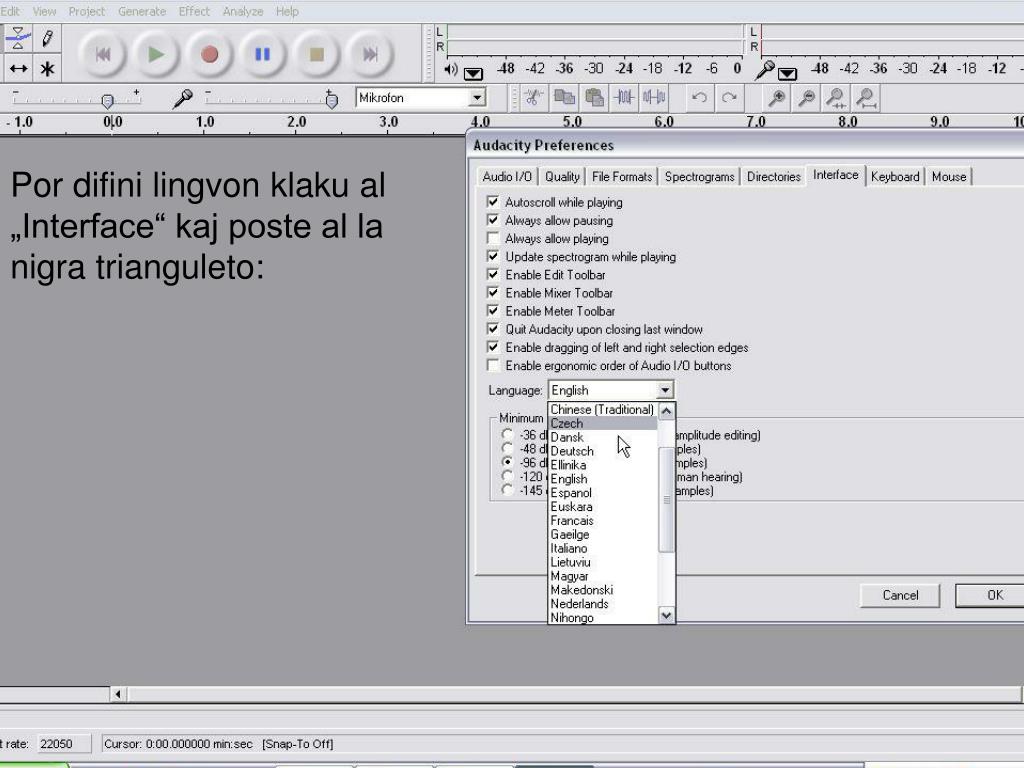Click Fit project in window icon

click(866, 98)
